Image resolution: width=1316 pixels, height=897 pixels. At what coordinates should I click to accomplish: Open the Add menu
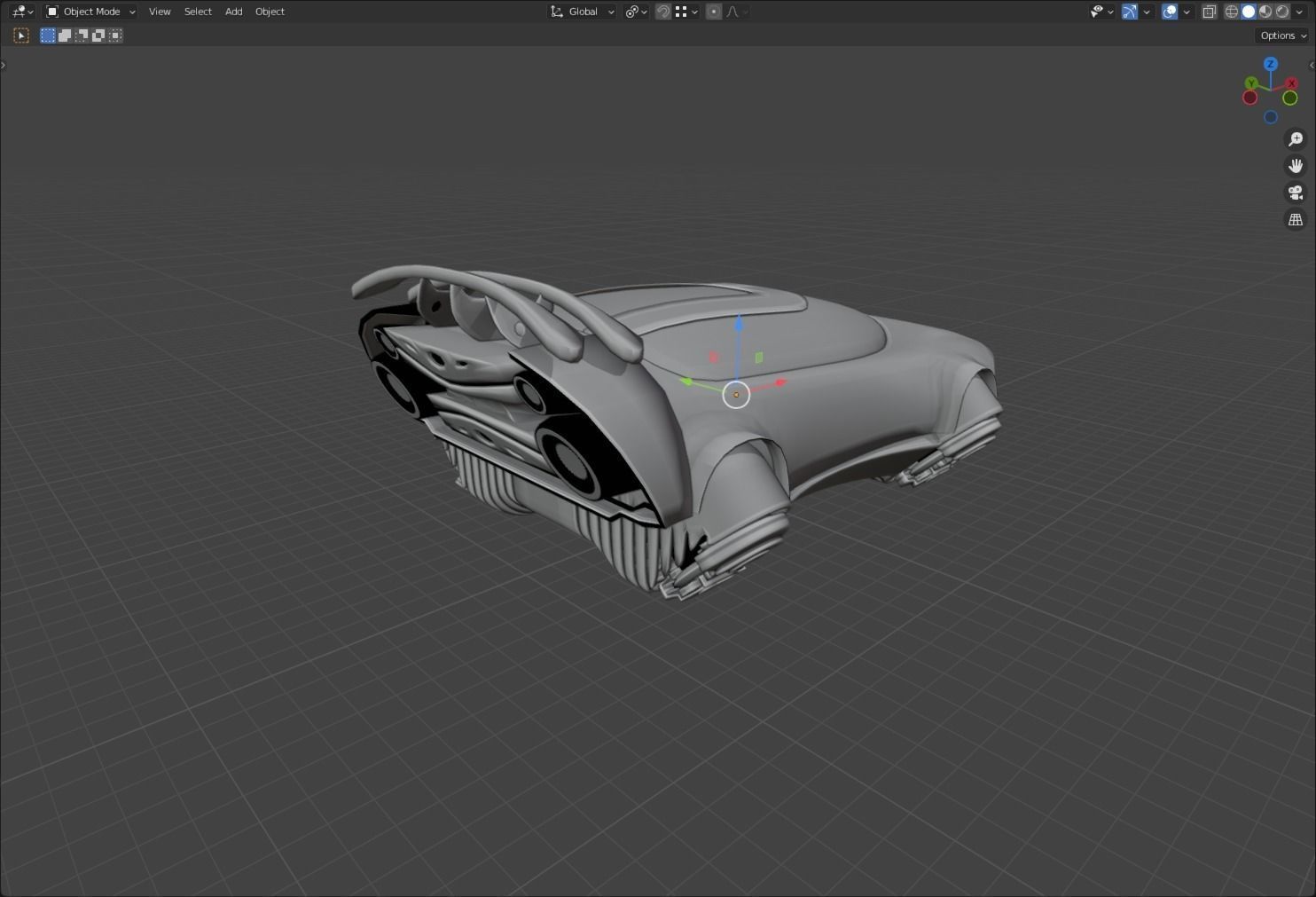pos(233,12)
